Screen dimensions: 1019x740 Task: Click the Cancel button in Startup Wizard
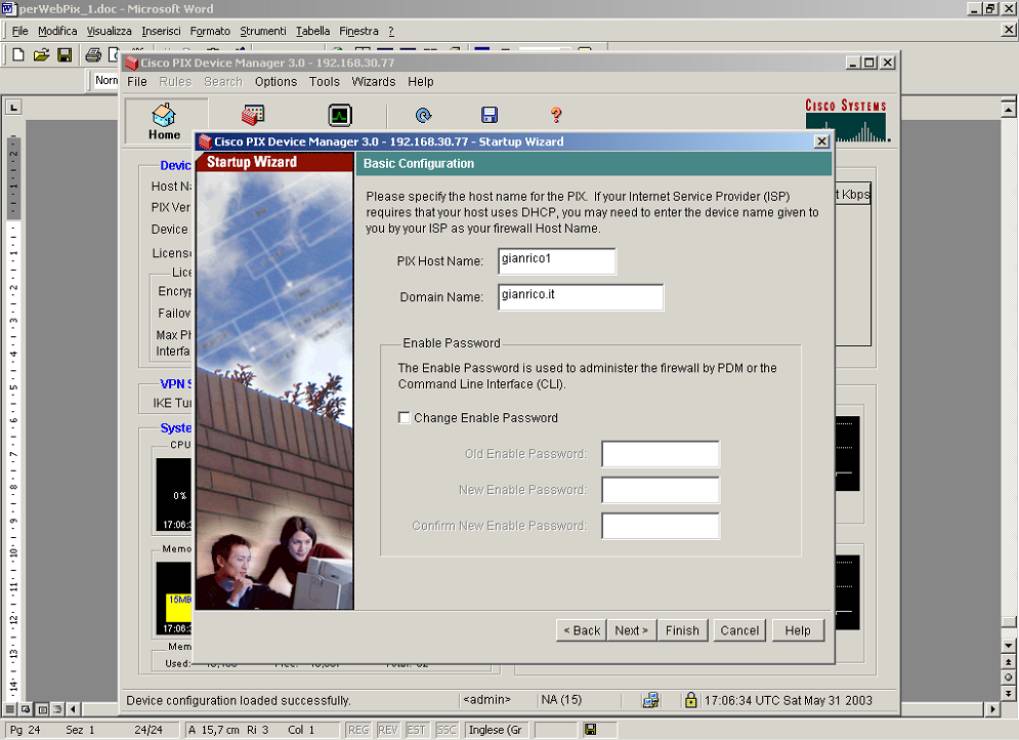pos(740,630)
